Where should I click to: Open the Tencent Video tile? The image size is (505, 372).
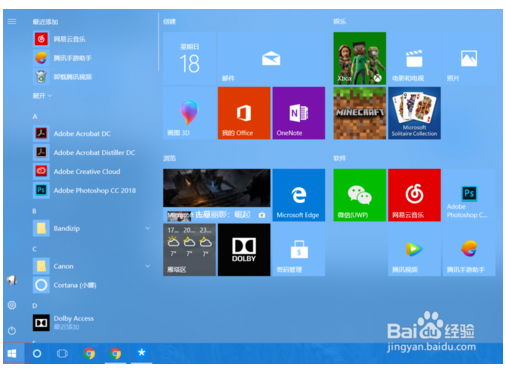[x=414, y=250]
